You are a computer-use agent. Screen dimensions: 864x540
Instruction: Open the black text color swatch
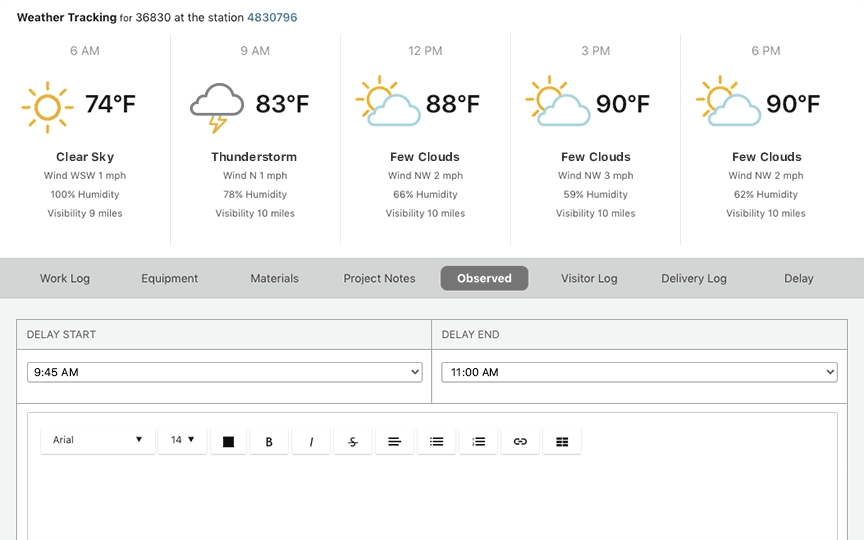point(228,441)
